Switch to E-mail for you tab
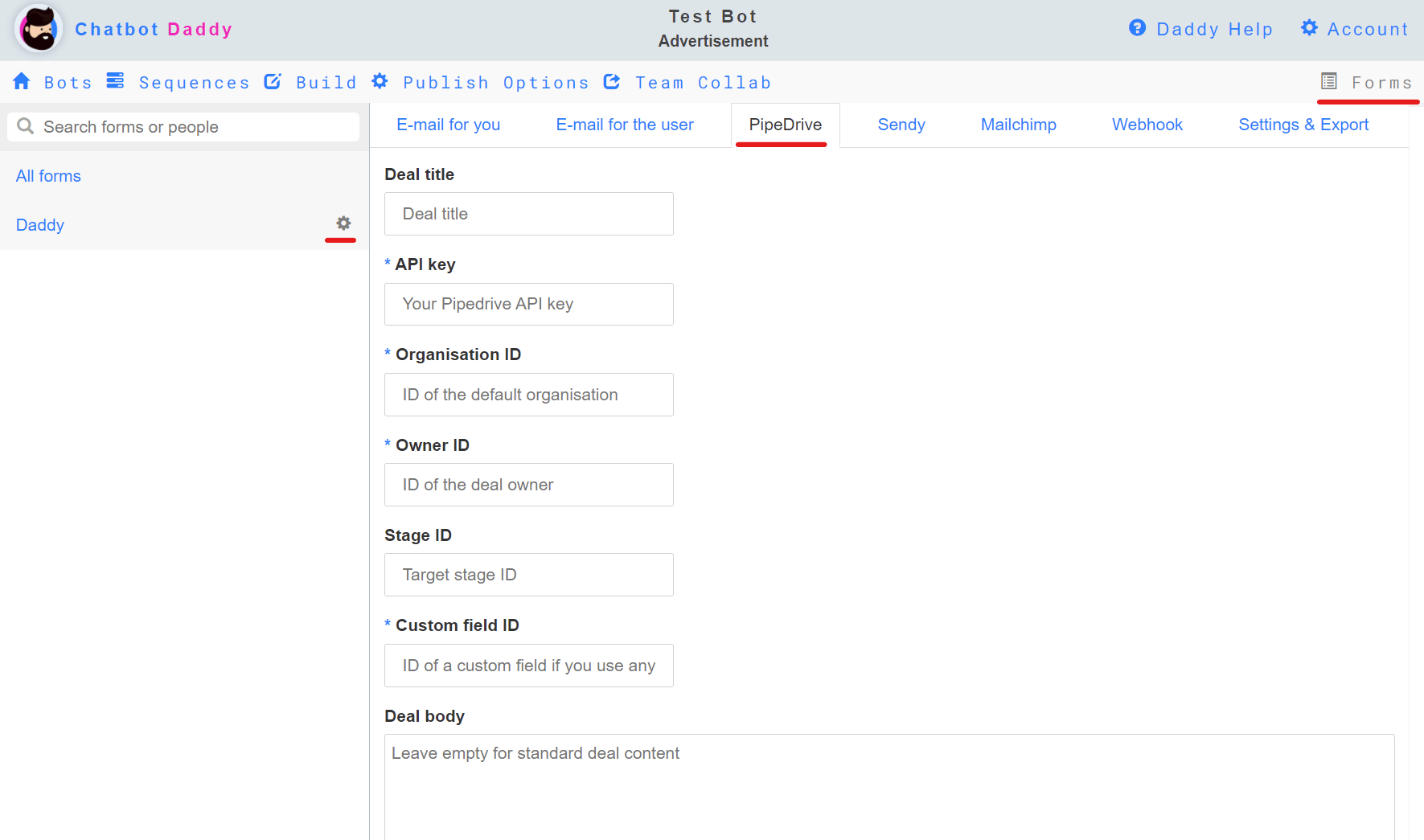The width and height of the screenshot is (1424, 840). (449, 125)
